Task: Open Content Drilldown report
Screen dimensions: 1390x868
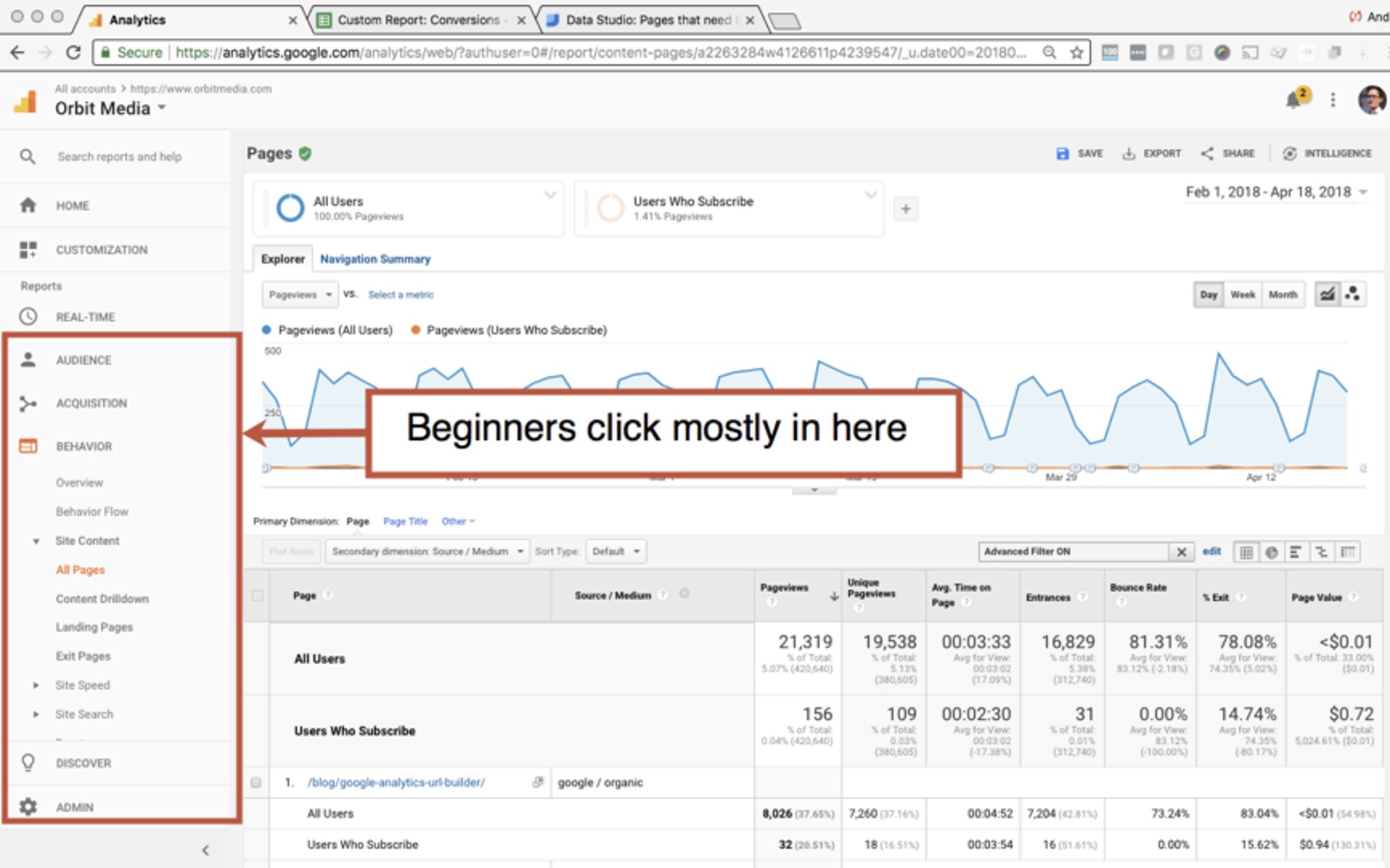Action: pyautogui.click(x=102, y=599)
